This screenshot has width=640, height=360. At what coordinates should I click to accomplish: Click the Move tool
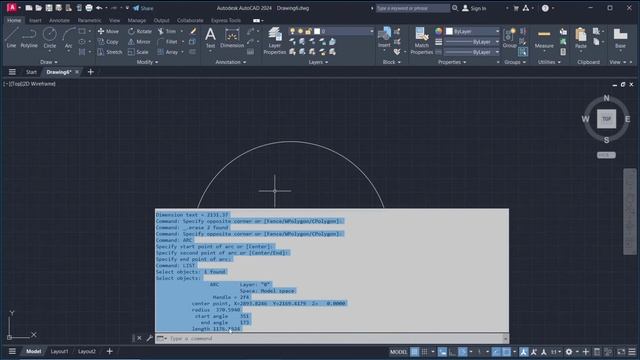(108, 31)
